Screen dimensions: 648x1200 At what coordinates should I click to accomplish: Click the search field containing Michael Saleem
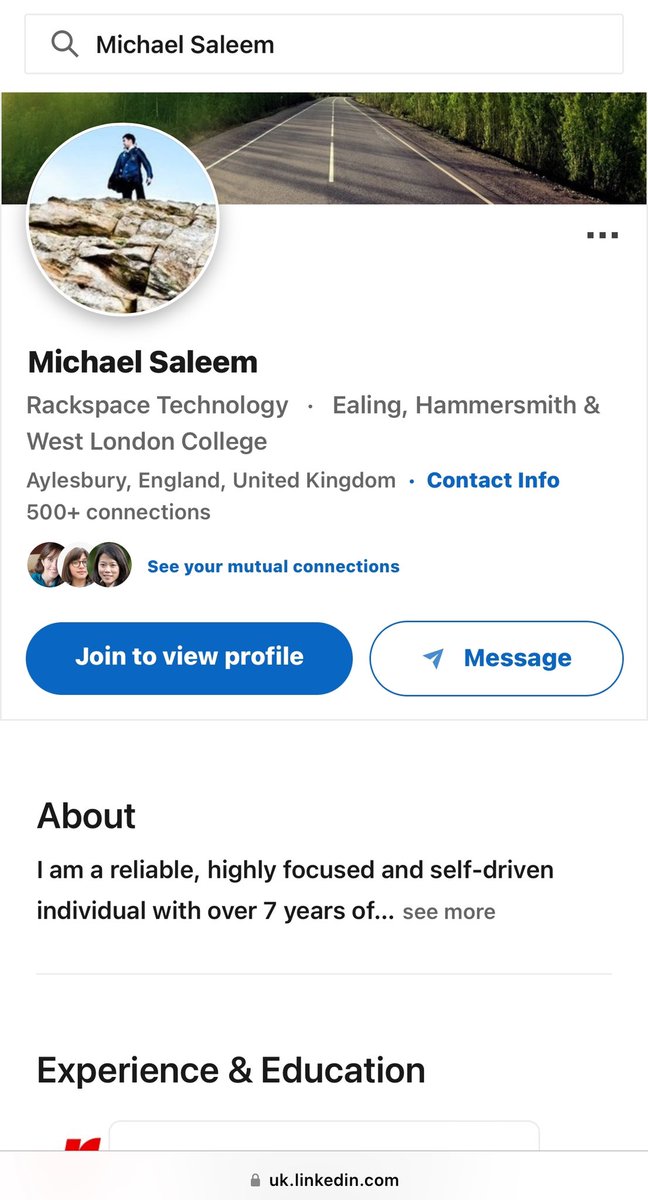click(340, 44)
